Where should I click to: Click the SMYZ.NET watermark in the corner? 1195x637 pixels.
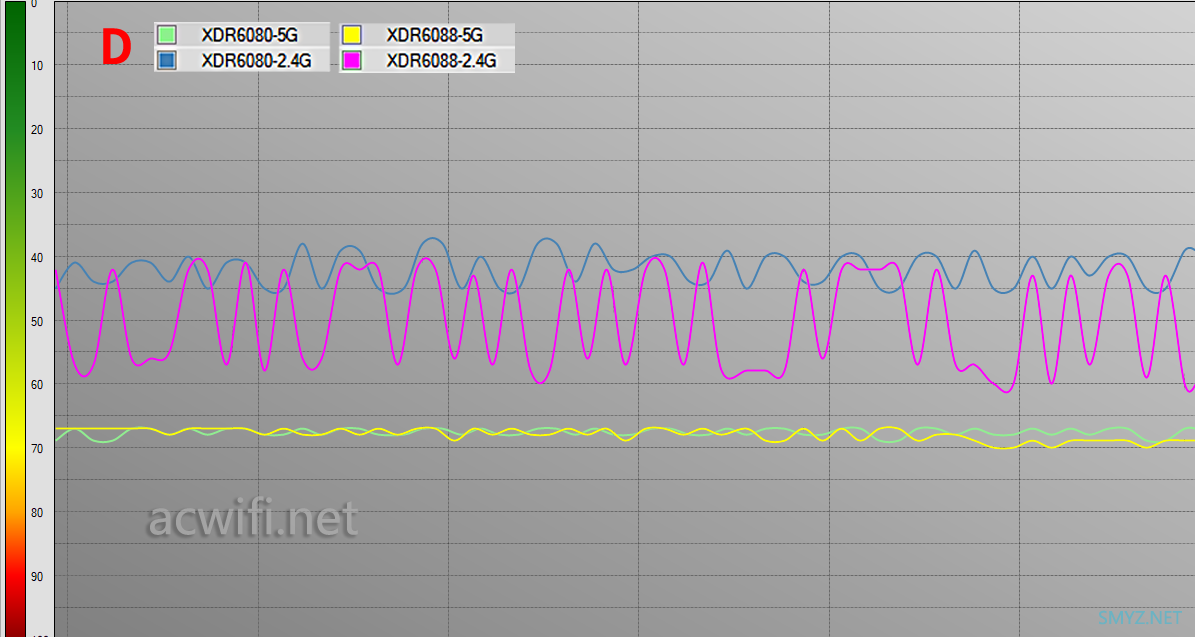(1138, 616)
